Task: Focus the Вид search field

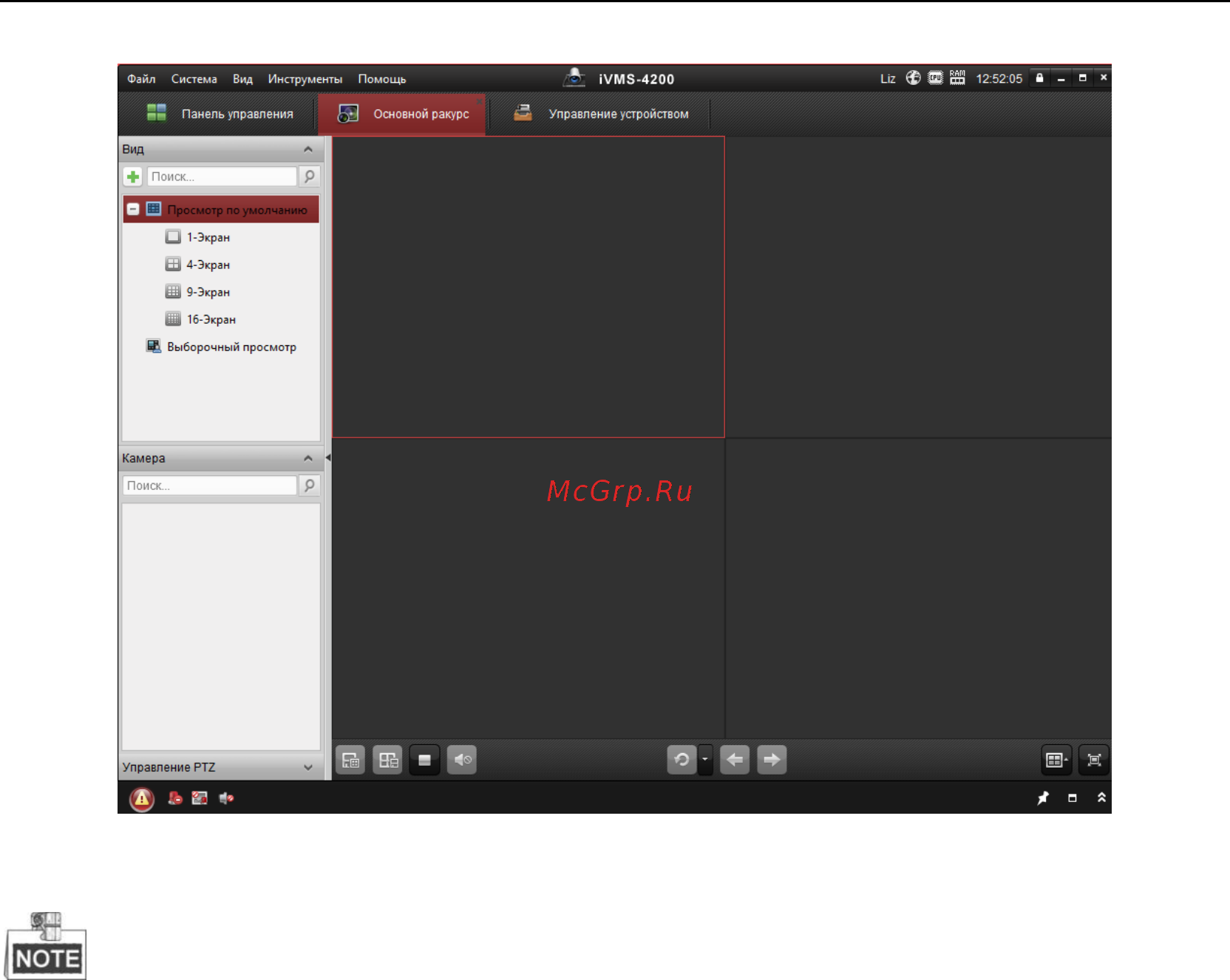Action: click(x=222, y=177)
